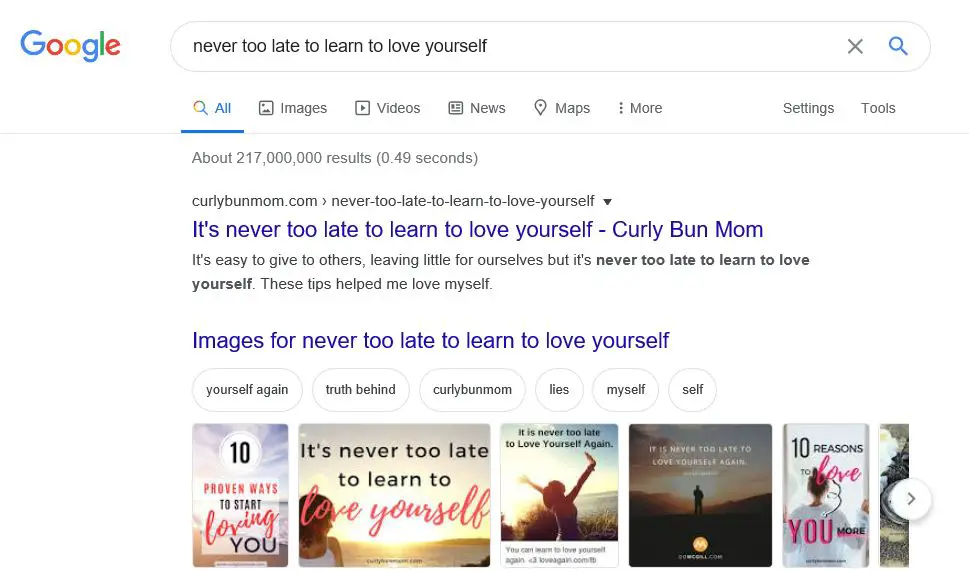Viewport: 969px width, 573px height.
Task: Open Settings menu
Action: tap(808, 108)
